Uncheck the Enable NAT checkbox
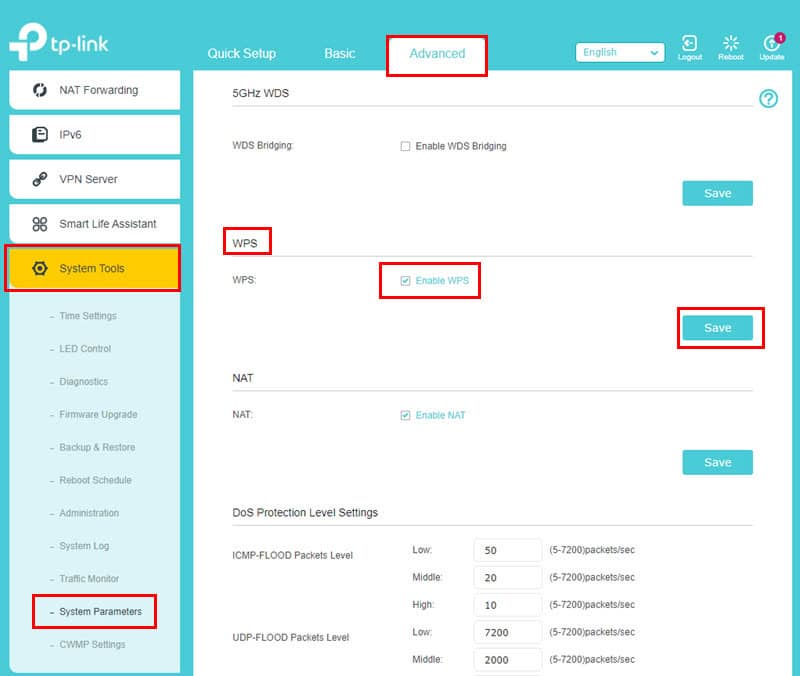The image size is (800, 676). [405, 415]
